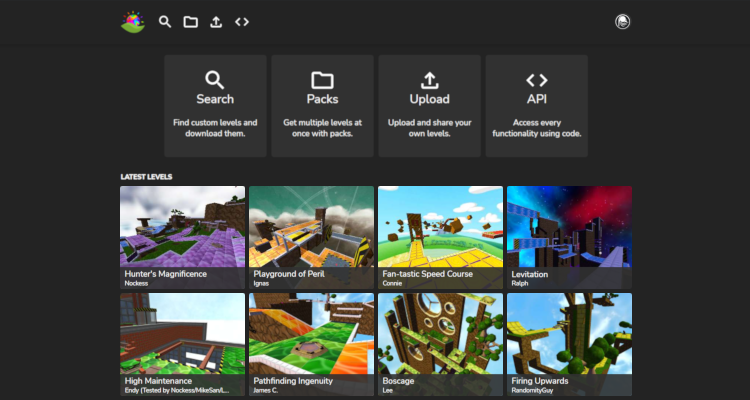Select the Firing Upwards level
750x400 pixels.
569,335
